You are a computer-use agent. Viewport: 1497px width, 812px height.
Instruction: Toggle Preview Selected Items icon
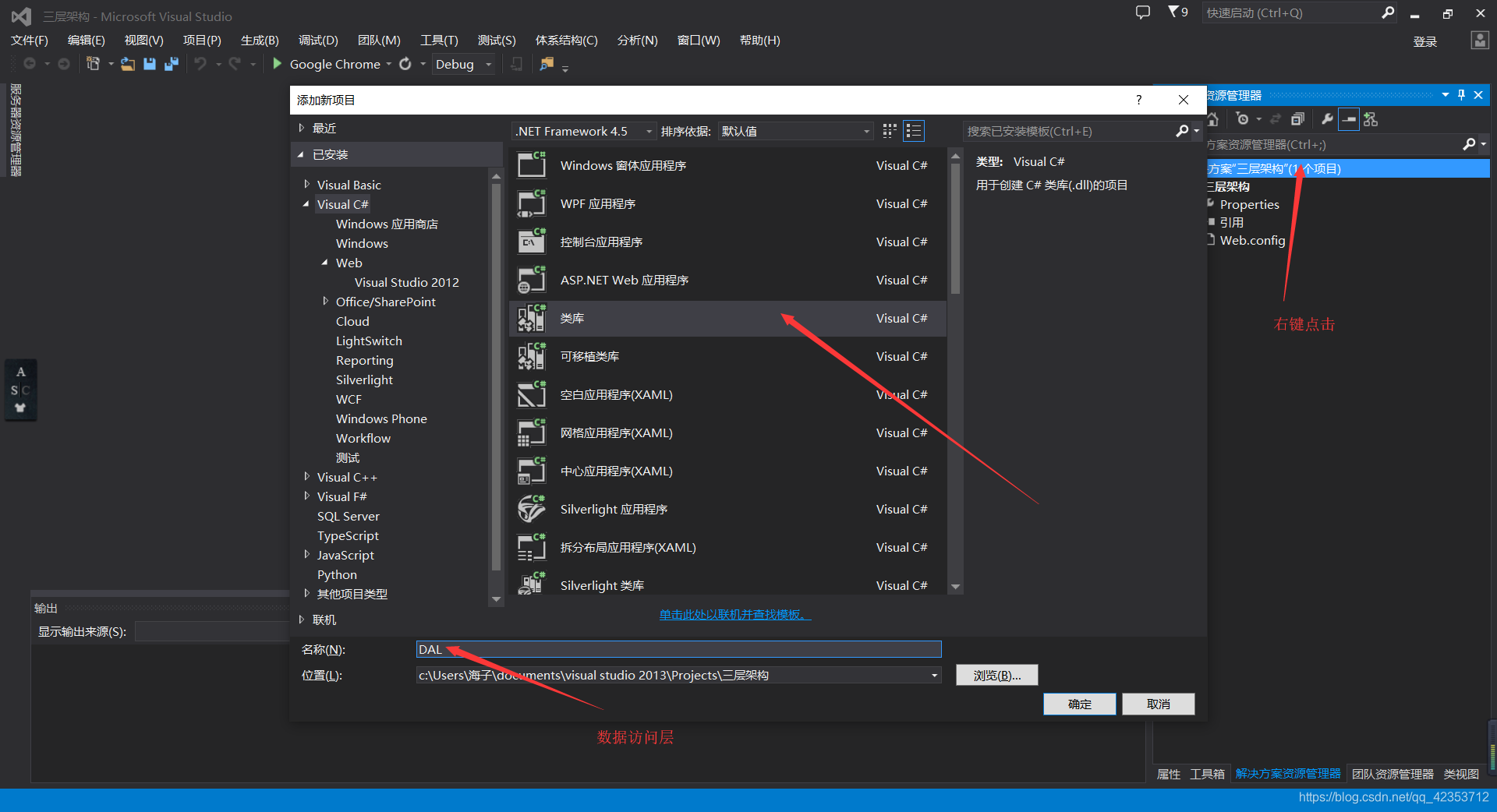pos(1349,119)
